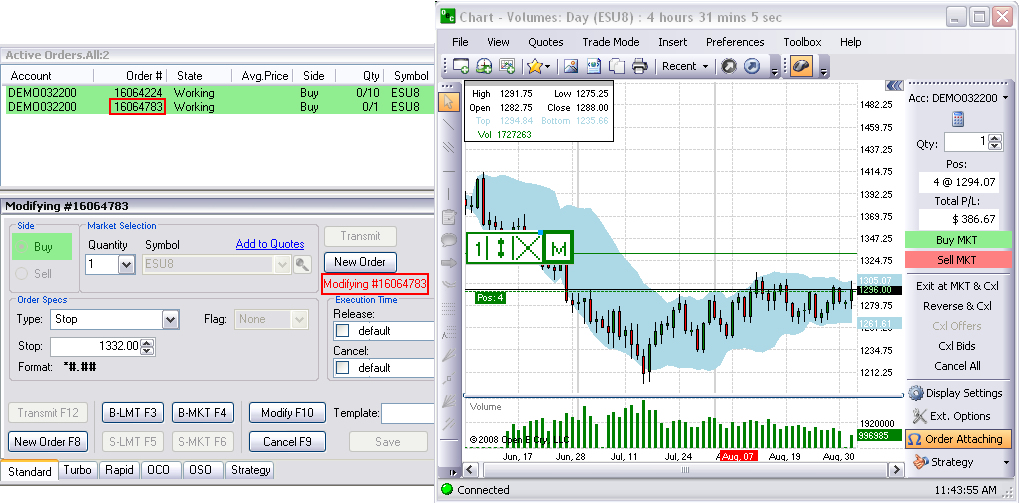Click the Modify F10 button
Image resolution: width=1019 pixels, height=503 pixels.
pos(287,412)
